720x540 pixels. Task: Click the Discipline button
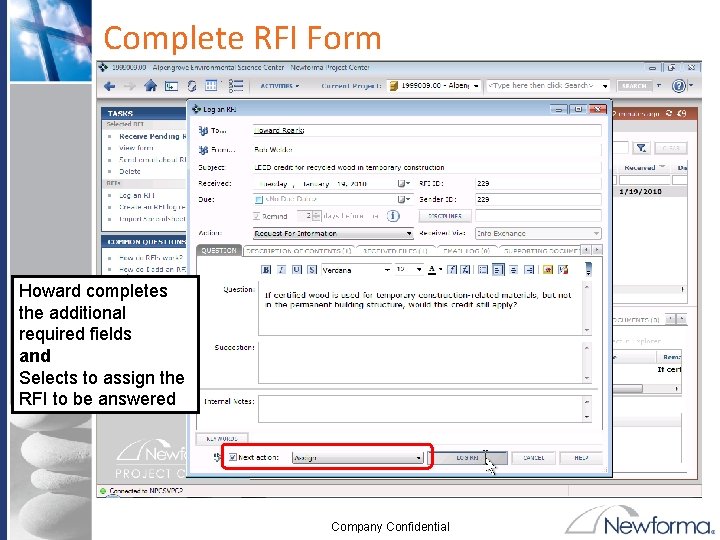click(x=444, y=216)
